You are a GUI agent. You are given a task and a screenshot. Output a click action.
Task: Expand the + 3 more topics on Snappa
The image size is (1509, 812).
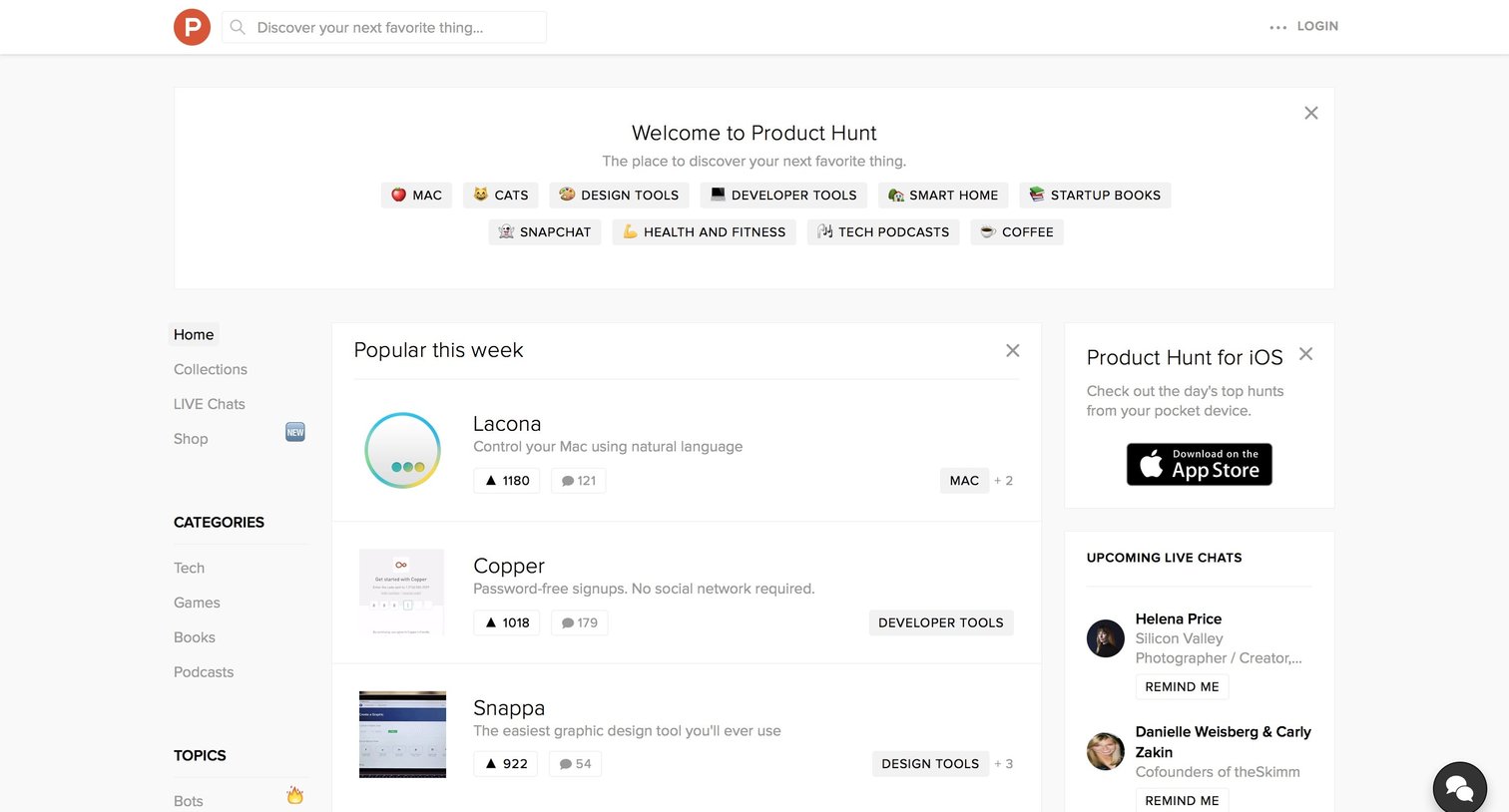[1003, 764]
